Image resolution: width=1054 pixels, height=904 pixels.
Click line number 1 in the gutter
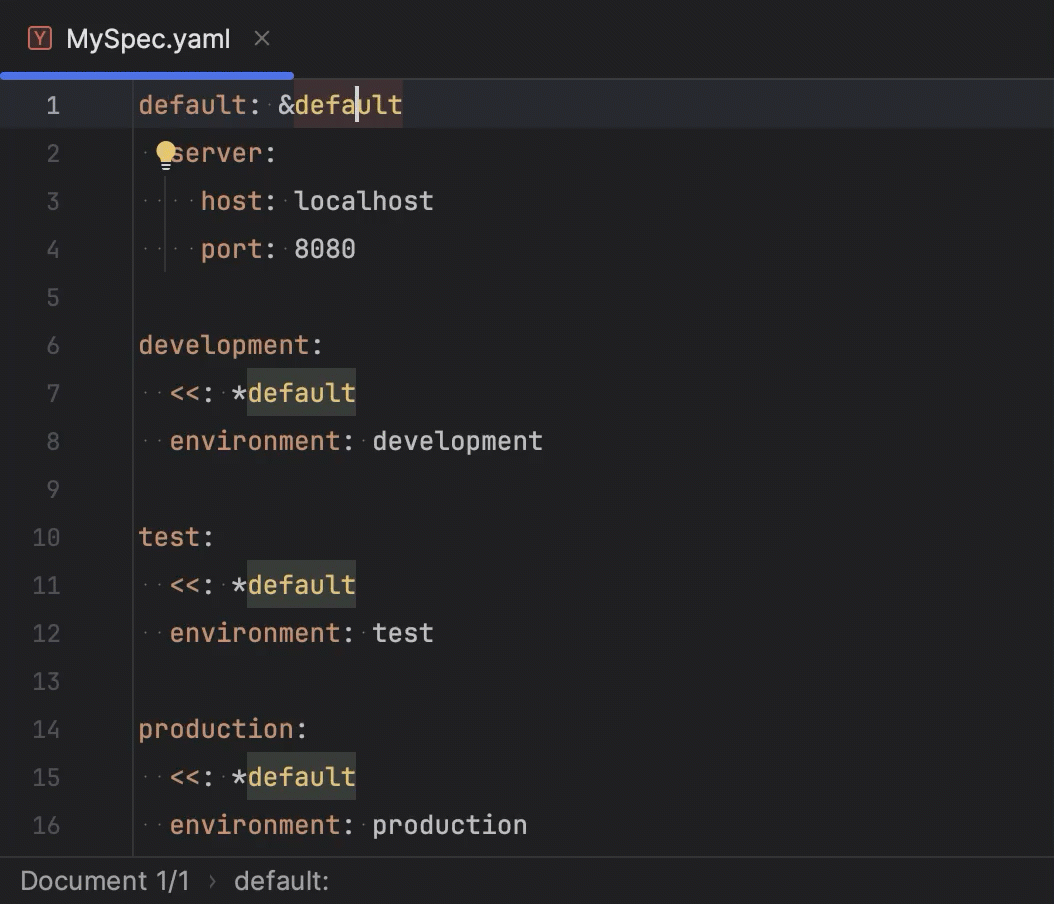[x=52, y=104]
